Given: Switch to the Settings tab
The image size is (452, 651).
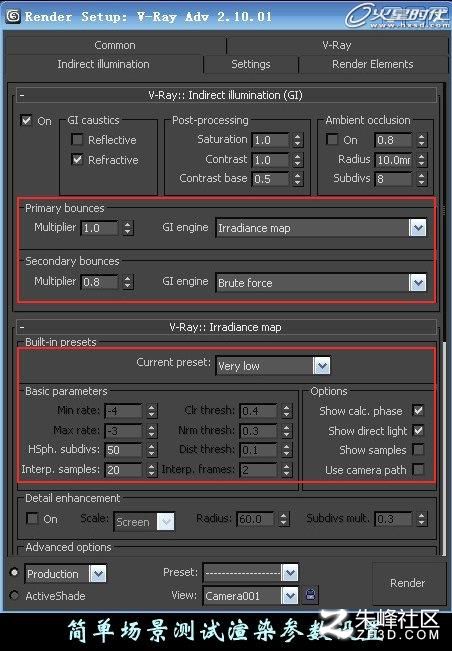Looking at the screenshot, I should click(x=251, y=64).
